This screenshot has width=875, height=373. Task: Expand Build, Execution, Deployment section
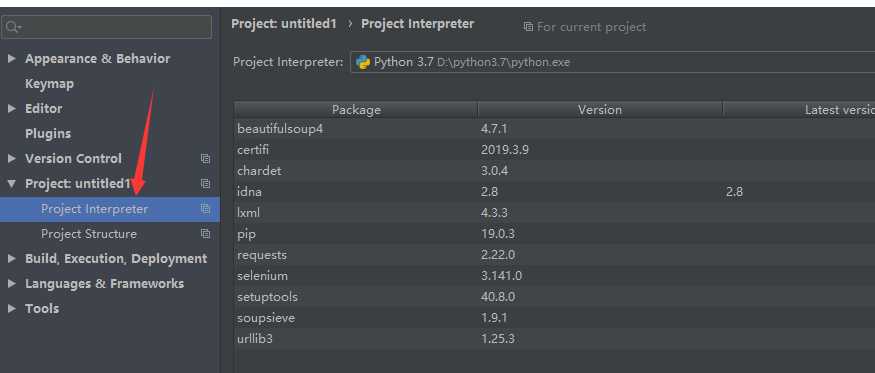pos(12,259)
